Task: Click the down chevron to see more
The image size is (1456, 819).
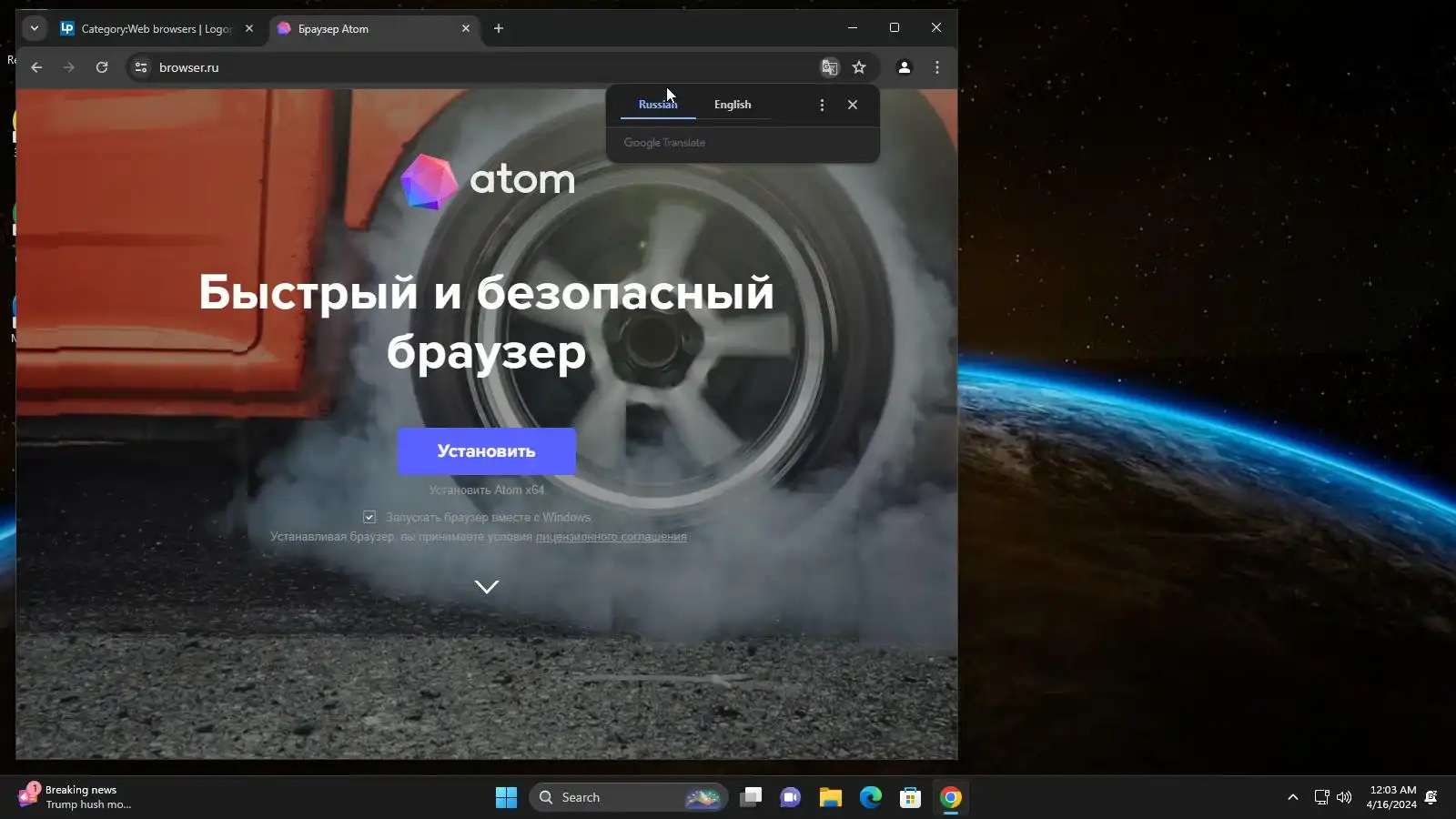Action: click(x=487, y=587)
